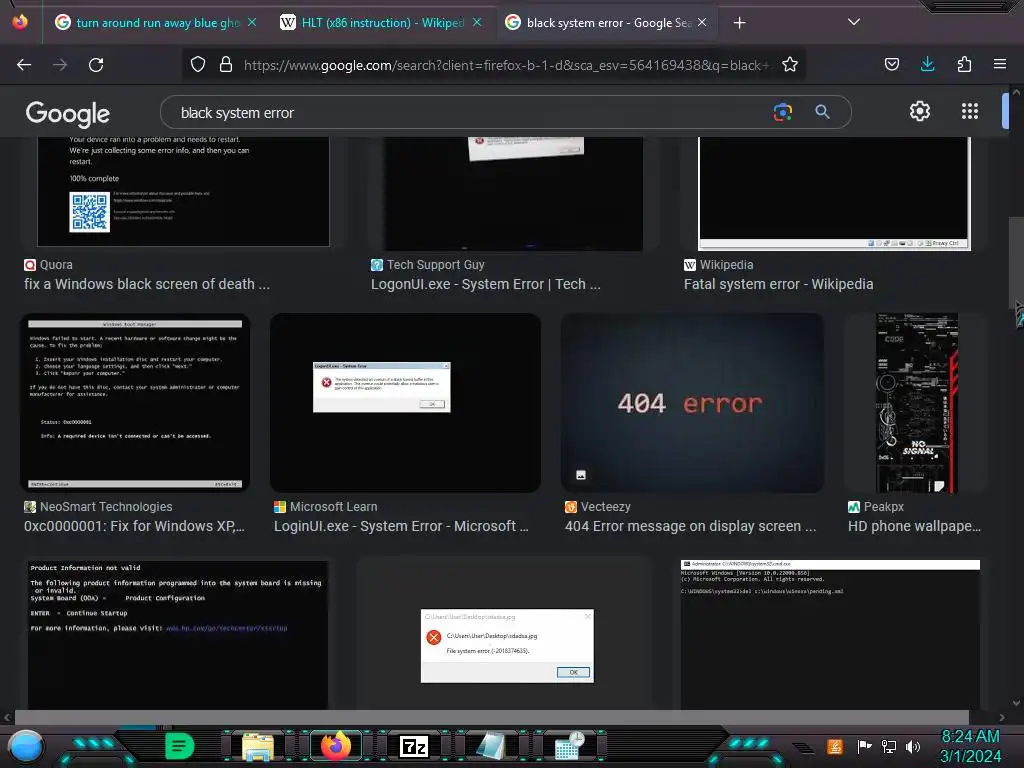The height and width of the screenshot is (768, 1024).
Task: Click the URL address bar
Action: 506,65
